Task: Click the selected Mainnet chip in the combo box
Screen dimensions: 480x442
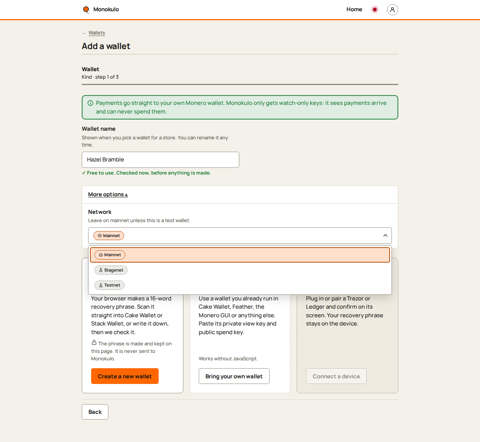Action: pyautogui.click(x=109, y=236)
